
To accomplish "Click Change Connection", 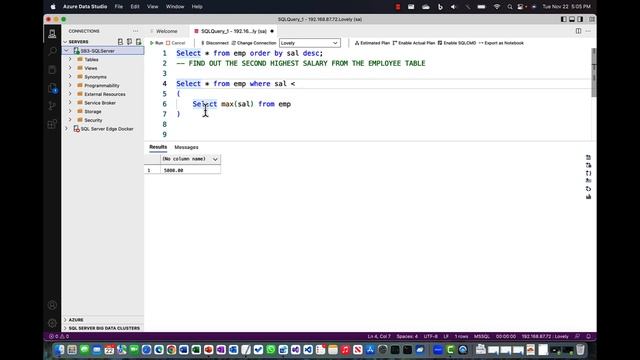I will tap(254, 43).
